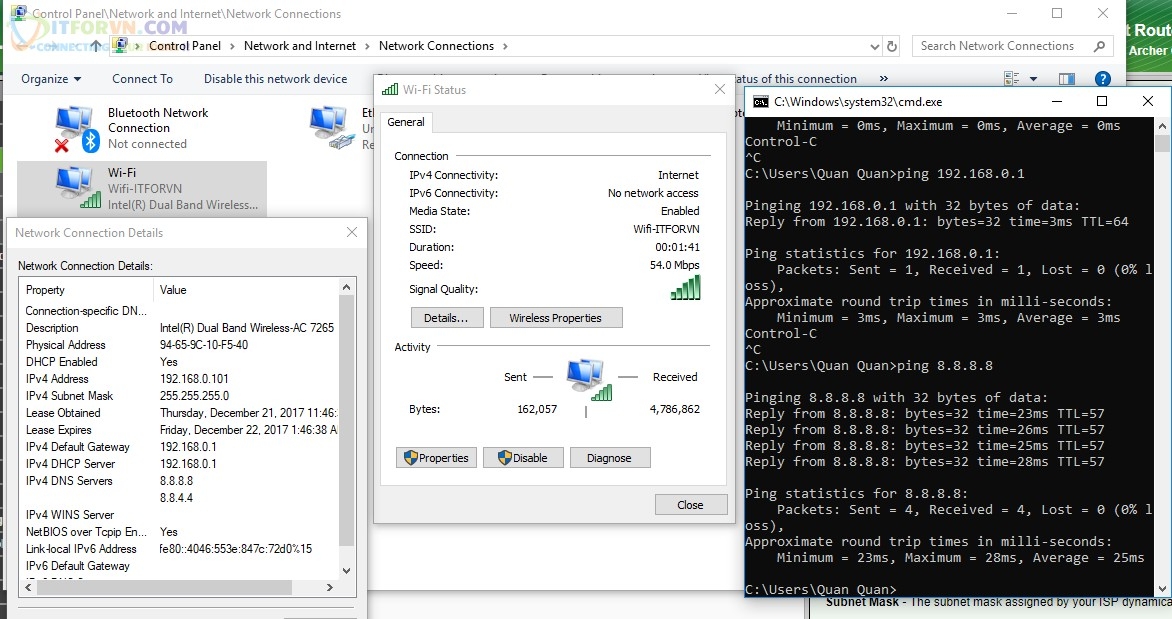Select the General tab in Wi-Fi Status
Screen dimensions: 1172x619
tap(406, 122)
